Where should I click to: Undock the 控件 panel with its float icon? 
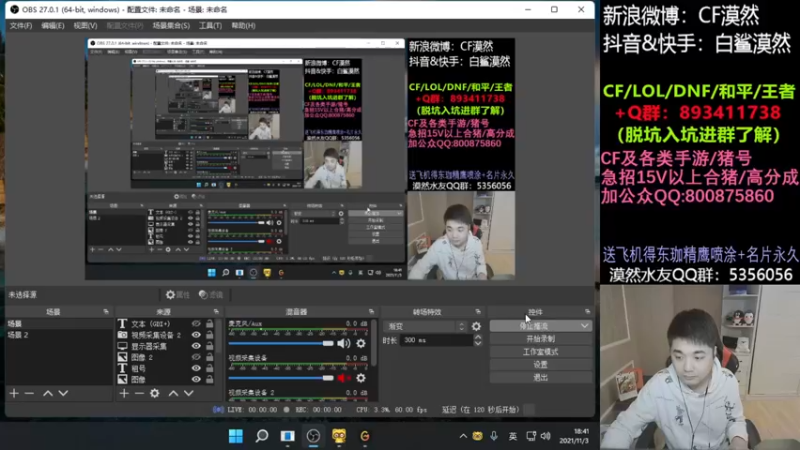pyautogui.click(x=588, y=311)
